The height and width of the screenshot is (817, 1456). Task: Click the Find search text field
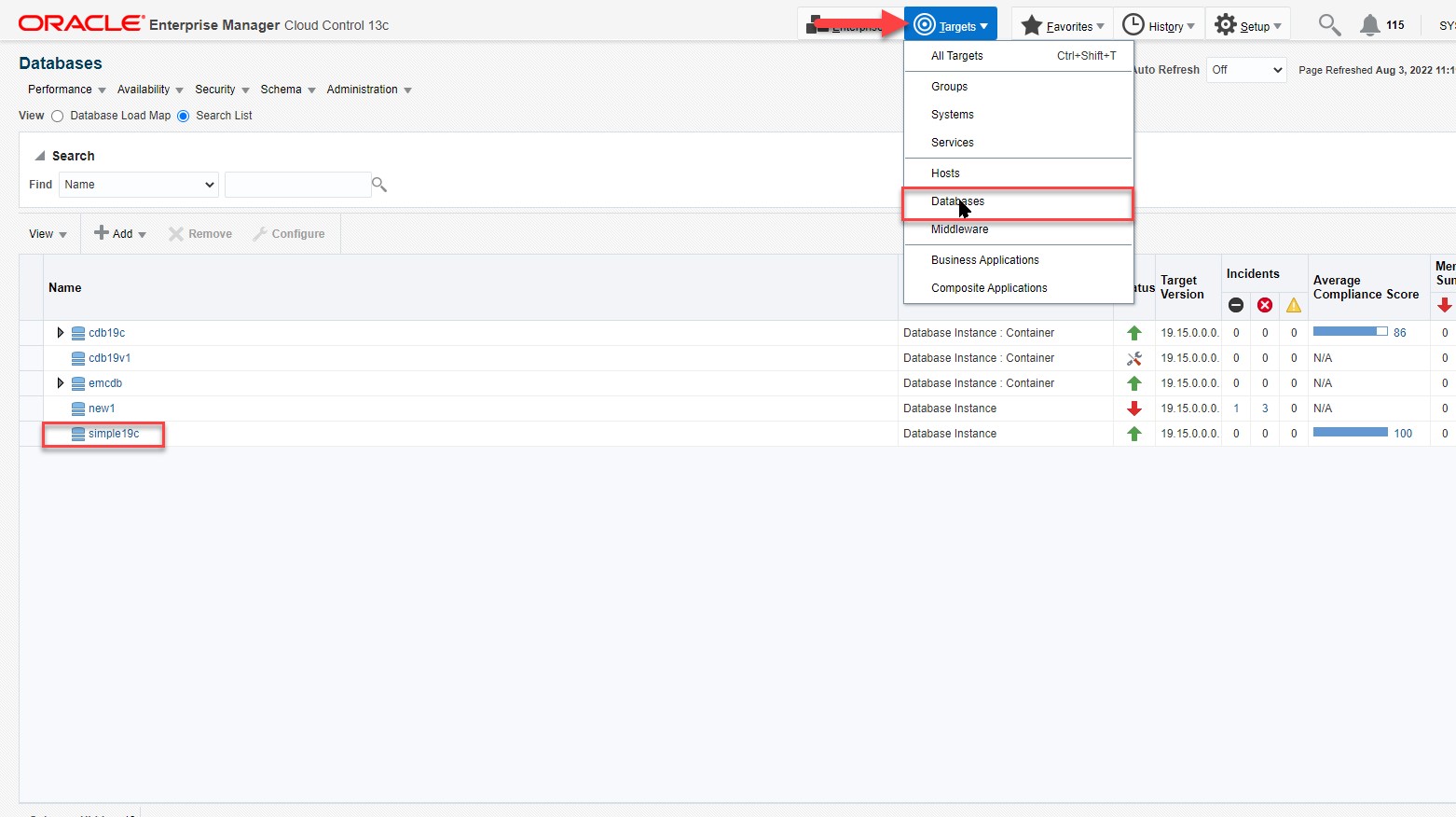click(298, 185)
